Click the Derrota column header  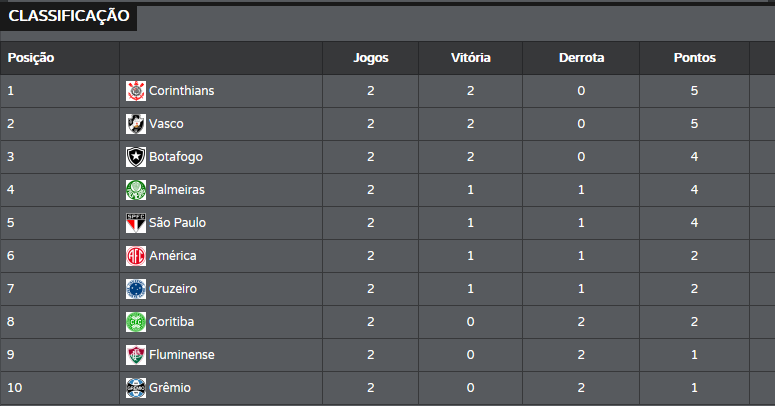(581, 58)
